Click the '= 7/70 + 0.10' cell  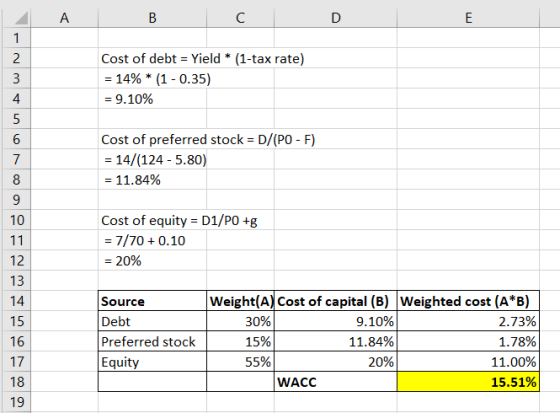click(152, 240)
